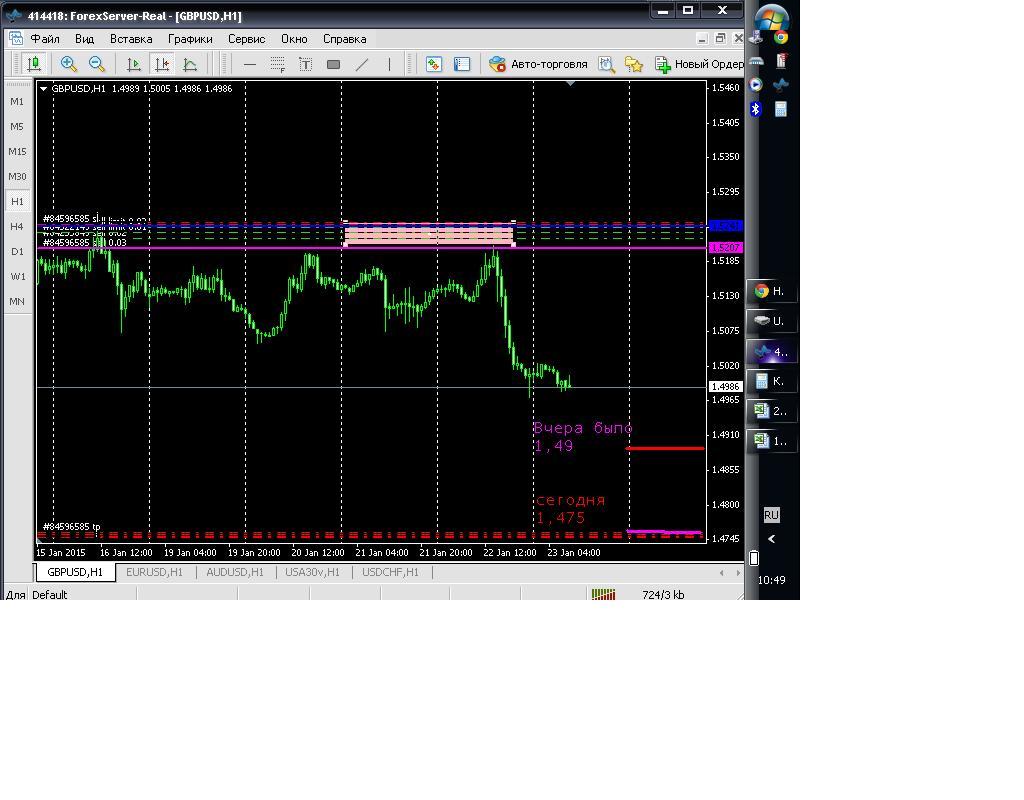Image resolution: width=1024 pixels, height=800 pixels.
Task: Toggle chart auto-scroll to latest bar
Action: click(134, 64)
